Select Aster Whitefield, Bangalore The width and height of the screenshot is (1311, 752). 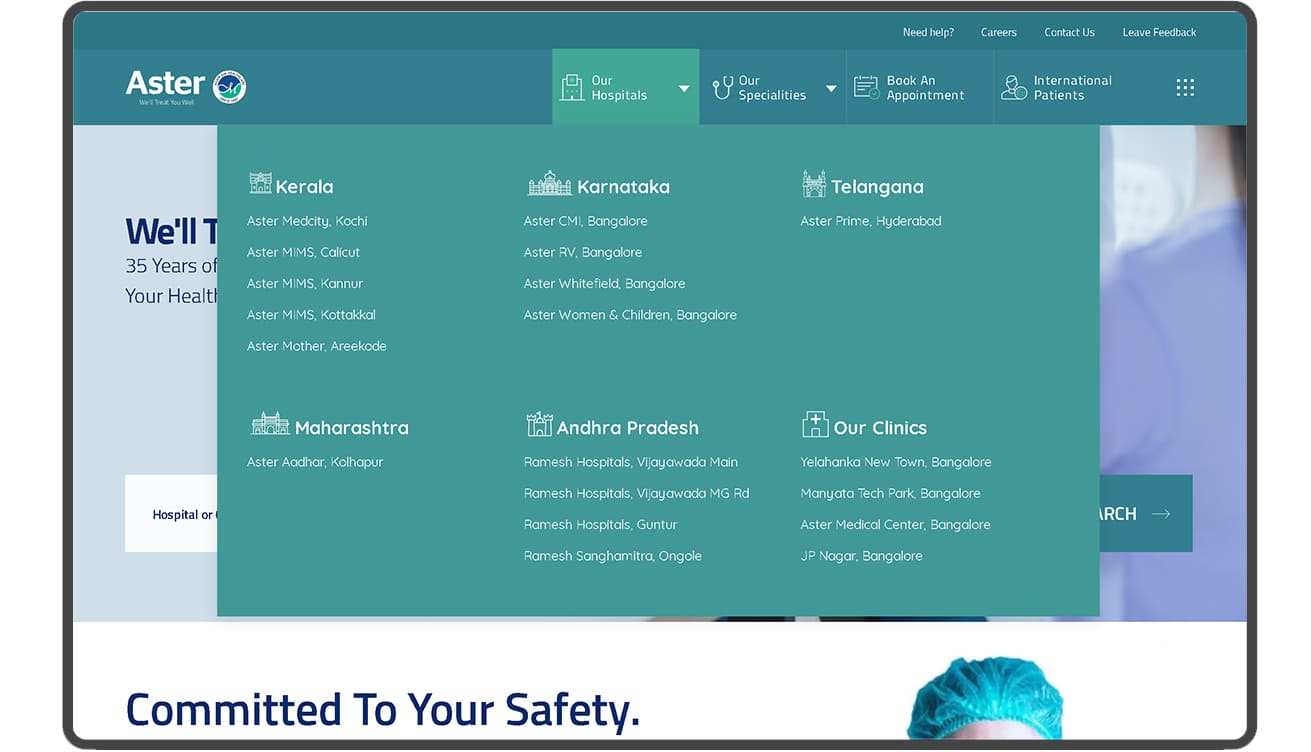pyautogui.click(x=604, y=283)
